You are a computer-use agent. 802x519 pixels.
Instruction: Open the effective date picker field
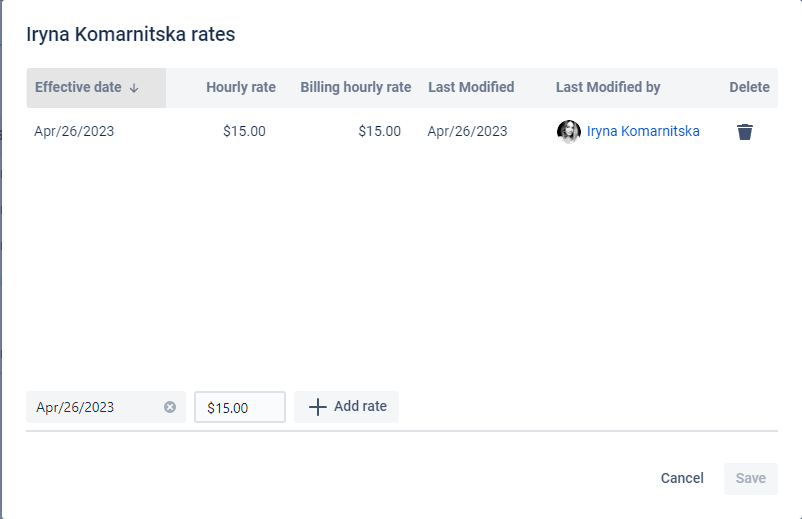(x=95, y=407)
